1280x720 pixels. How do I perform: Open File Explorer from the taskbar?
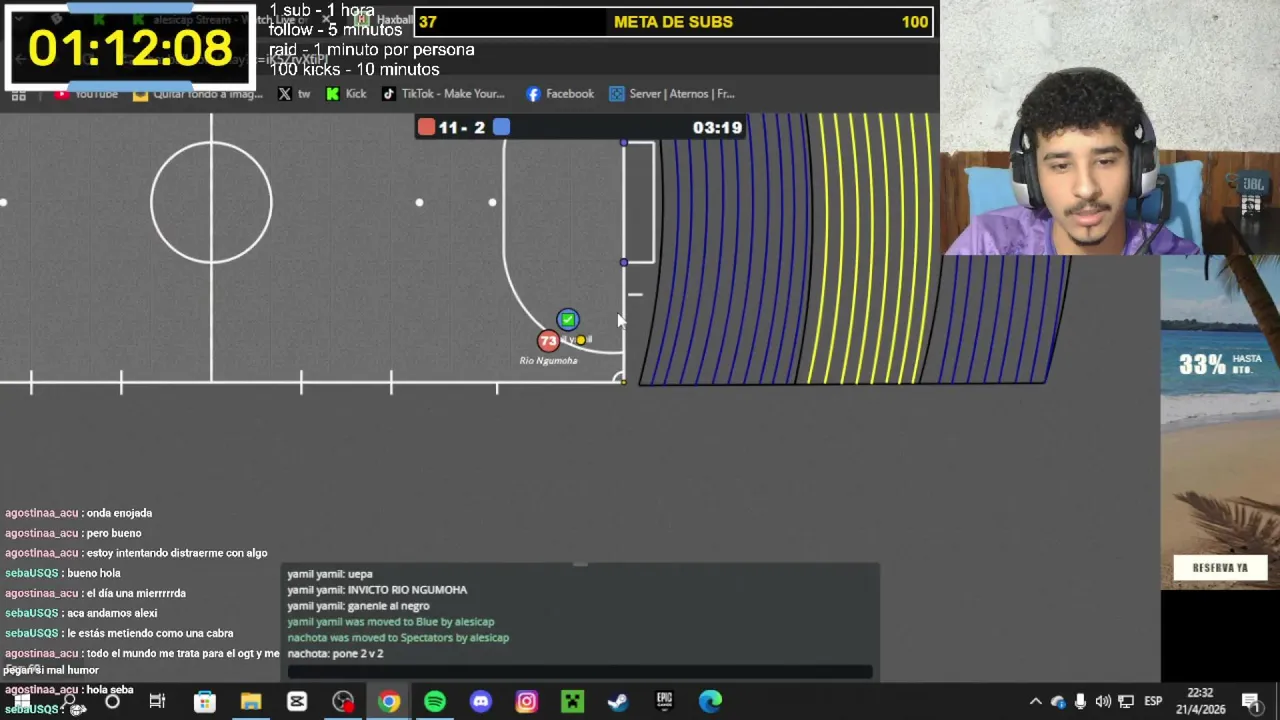[x=250, y=702]
